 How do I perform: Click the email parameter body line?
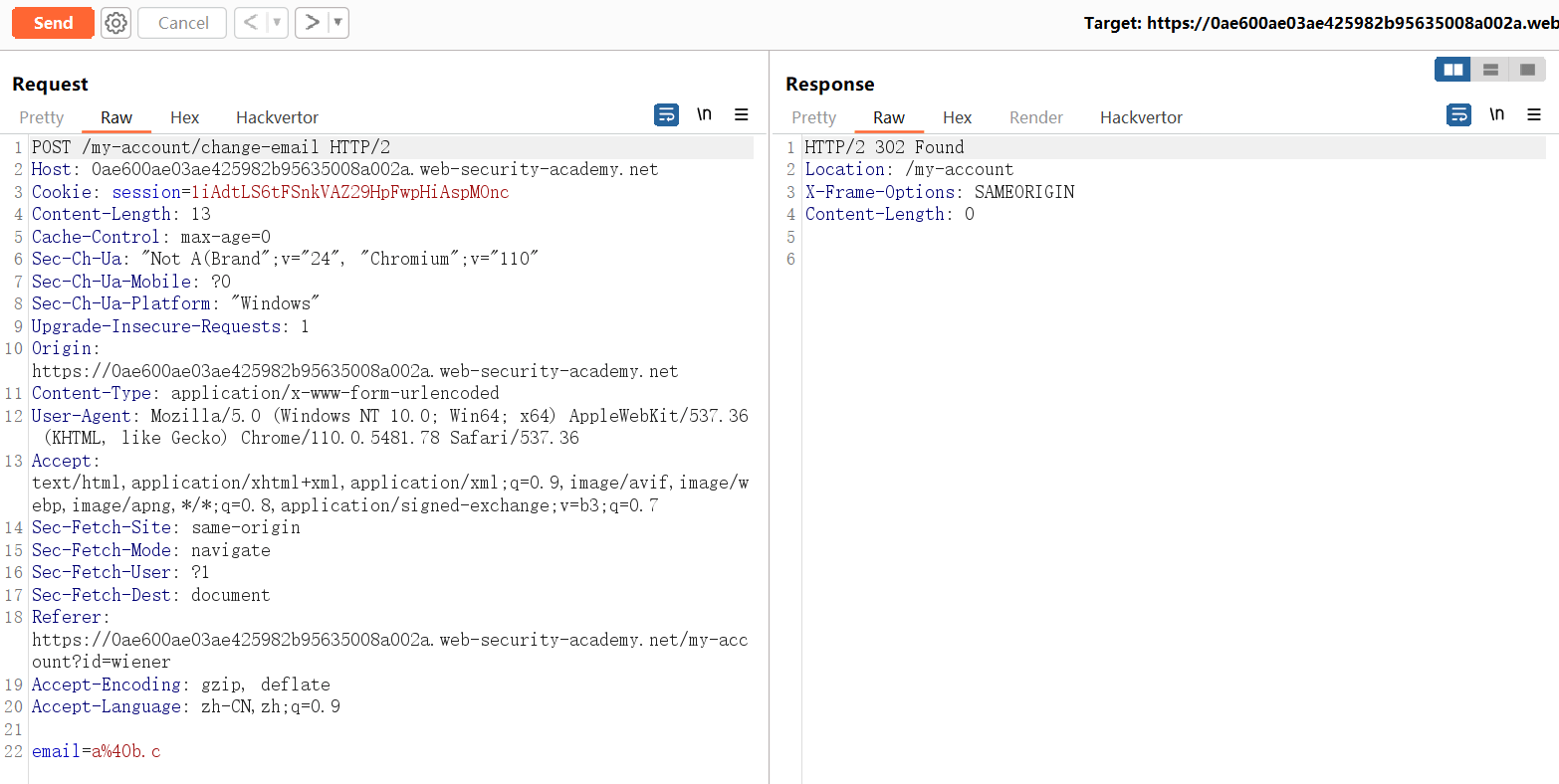coord(97,751)
